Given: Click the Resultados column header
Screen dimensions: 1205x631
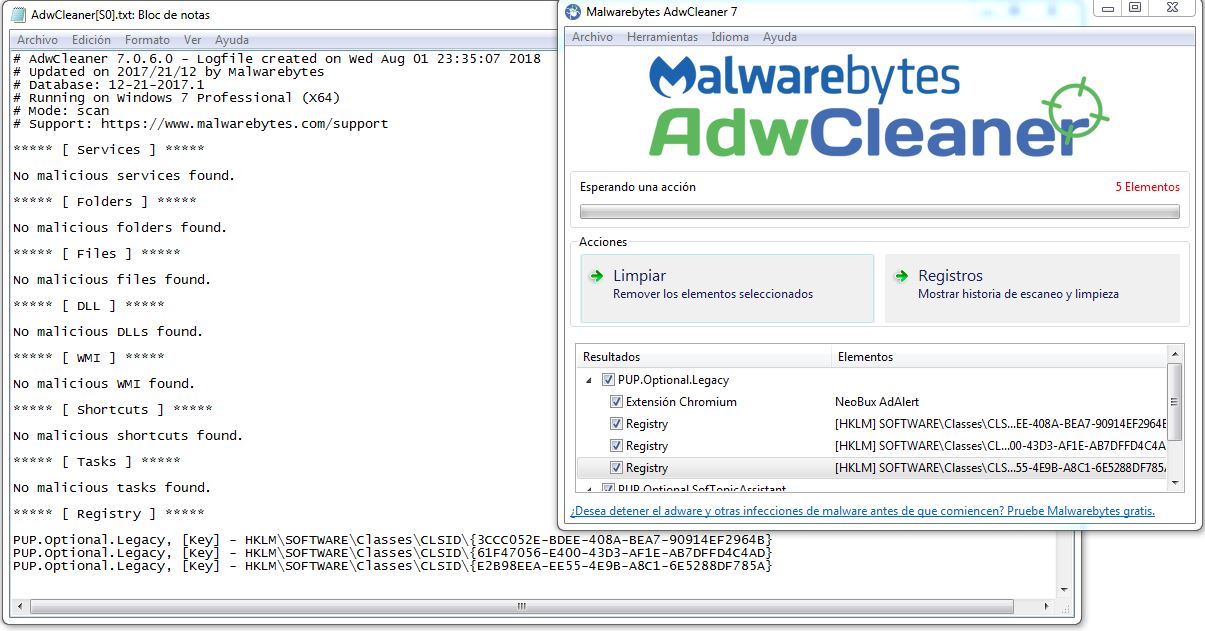Looking at the screenshot, I should click(x=703, y=356).
